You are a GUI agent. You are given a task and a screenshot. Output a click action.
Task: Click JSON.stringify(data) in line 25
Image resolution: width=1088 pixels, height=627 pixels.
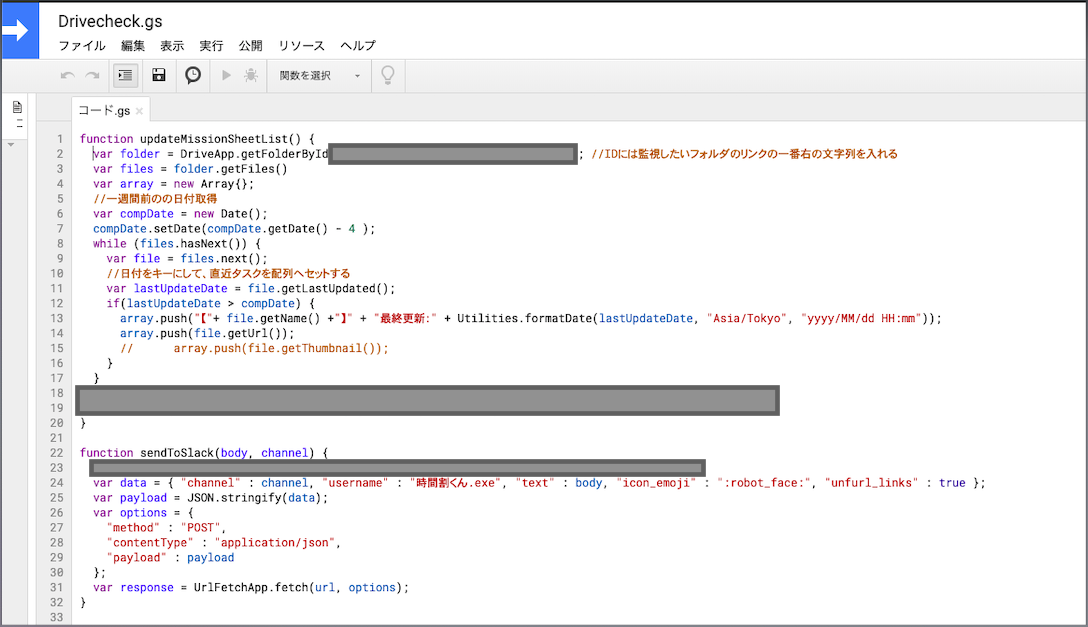coord(254,498)
